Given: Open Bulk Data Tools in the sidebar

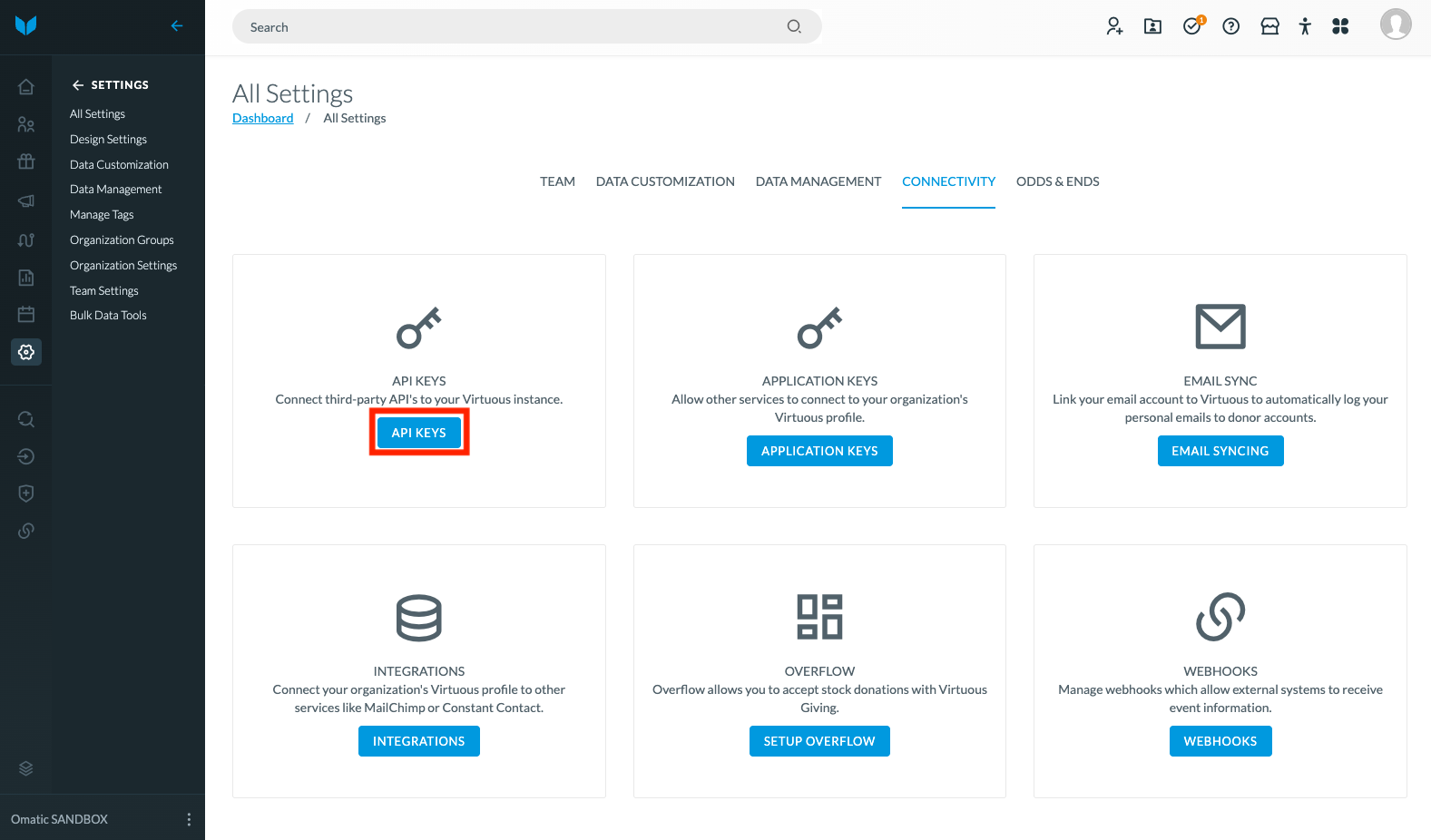Looking at the screenshot, I should [108, 315].
